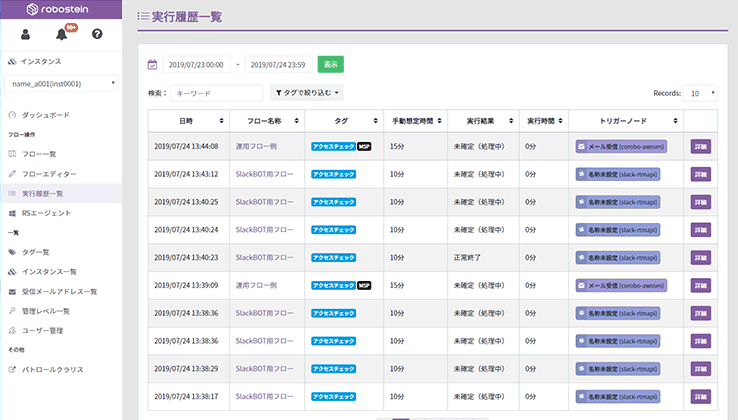Open SlackBOT用フロー link in 13:38:17 row
The width and height of the screenshot is (738, 420).
pyautogui.click(x=264, y=396)
